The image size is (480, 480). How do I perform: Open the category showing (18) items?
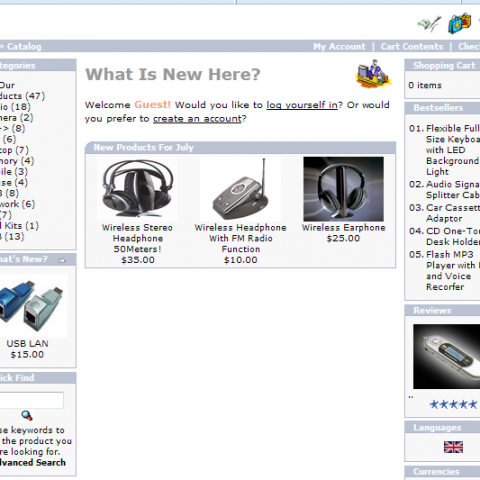pyautogui.click(x=15, y=107)
